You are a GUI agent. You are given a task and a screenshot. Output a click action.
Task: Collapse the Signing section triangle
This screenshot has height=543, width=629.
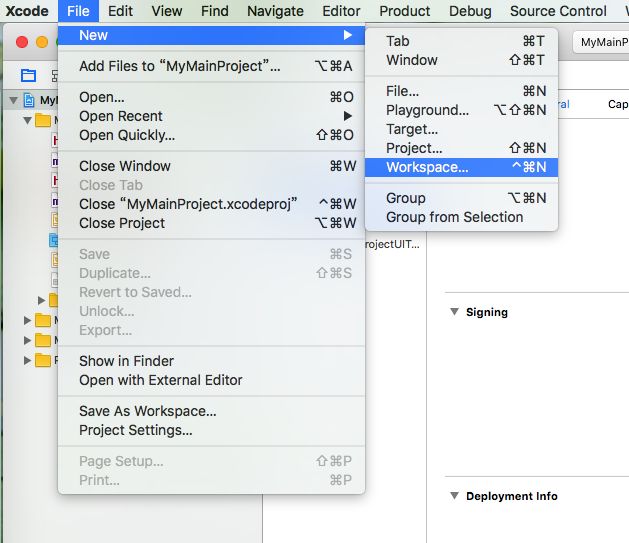point(454,312)
